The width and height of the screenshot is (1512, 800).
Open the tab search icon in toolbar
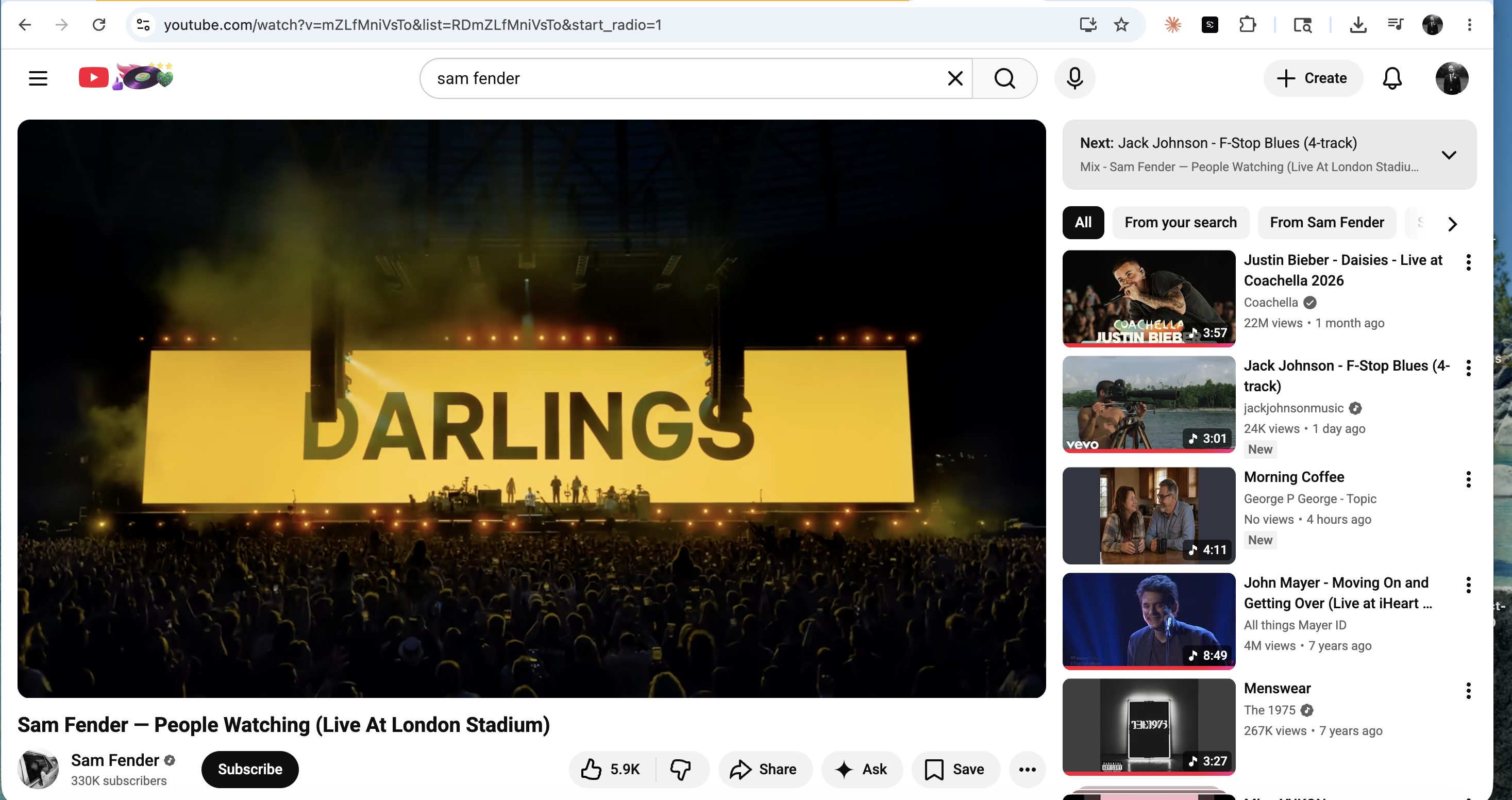[1302, 25]
